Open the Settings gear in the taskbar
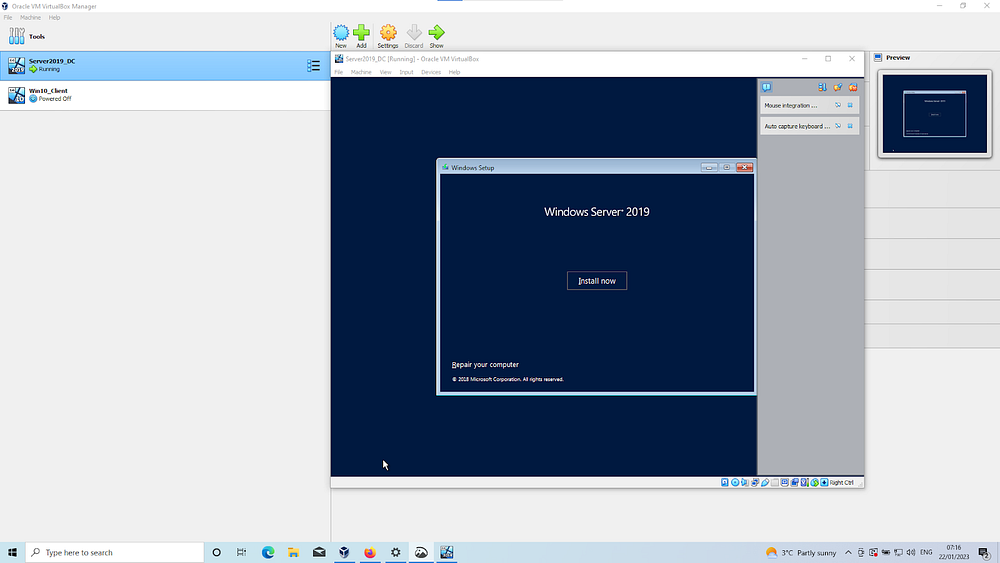The width and height of the screenshot is (1000, 563). (395, 552)
